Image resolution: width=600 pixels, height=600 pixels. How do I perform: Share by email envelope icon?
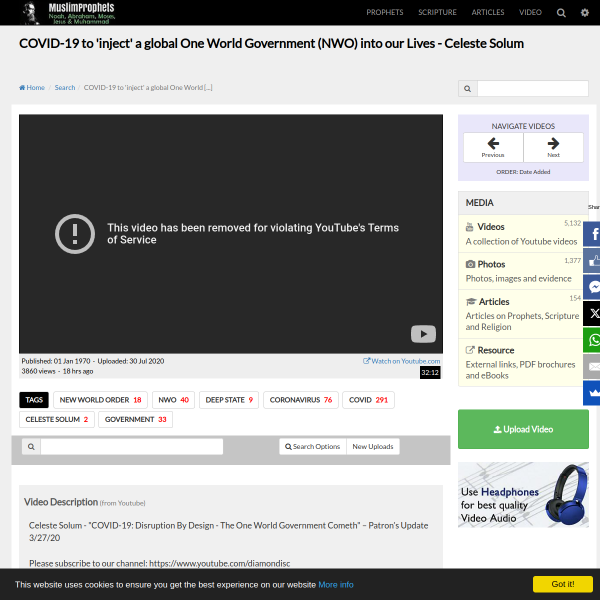pos(594,367)
